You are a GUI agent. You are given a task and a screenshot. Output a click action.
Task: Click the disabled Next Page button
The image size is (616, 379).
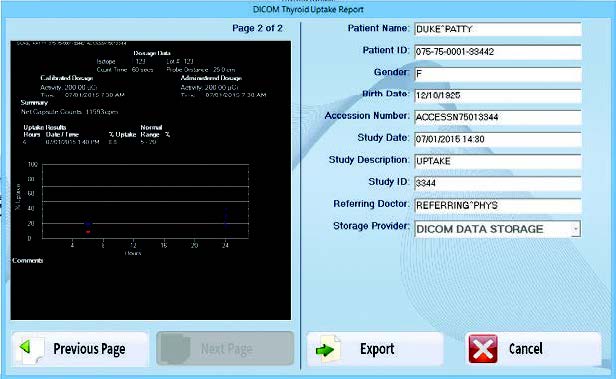tap(225, 349)
